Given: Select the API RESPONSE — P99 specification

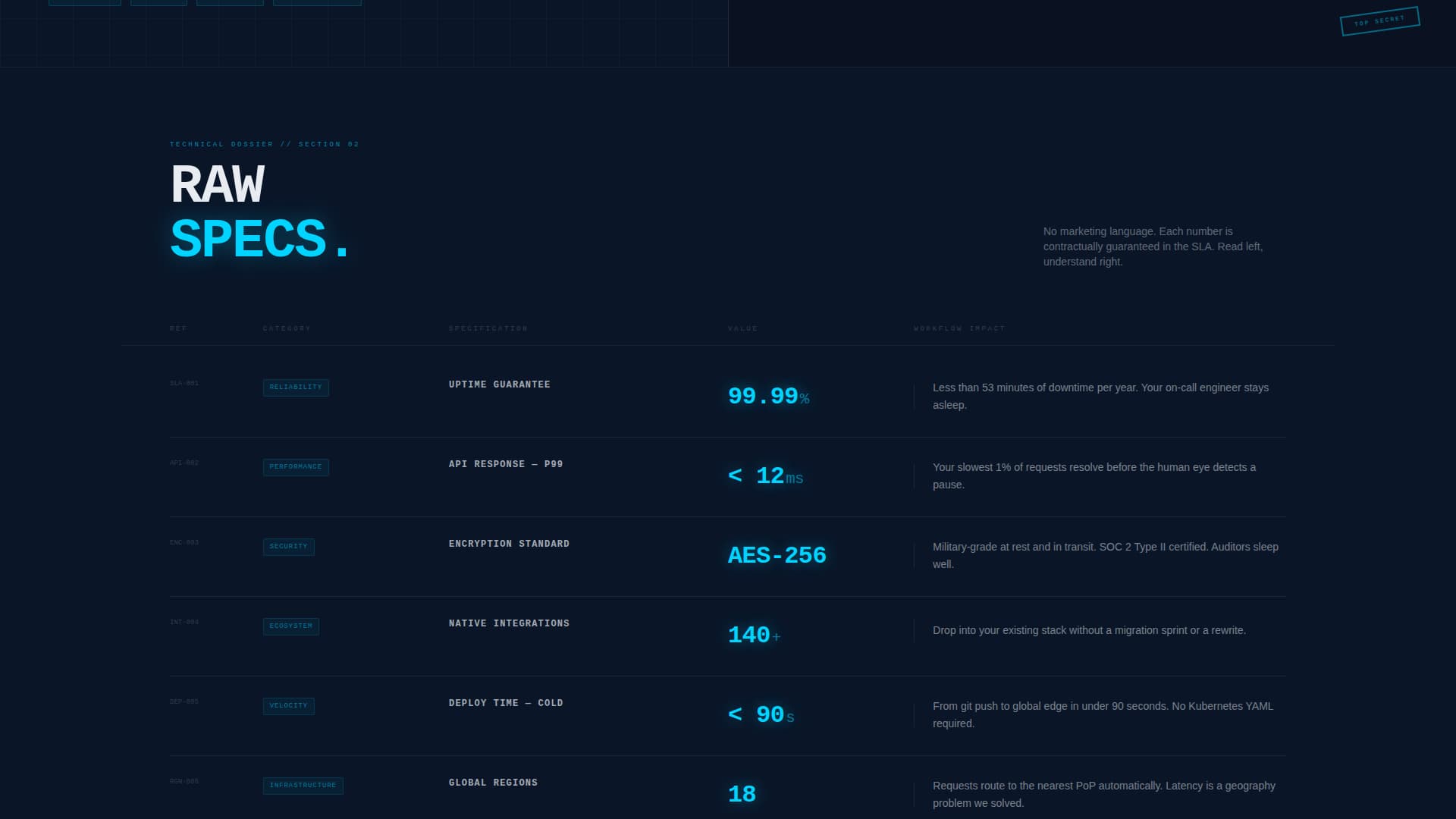Looking at the screenshot, I should [506, 464].
